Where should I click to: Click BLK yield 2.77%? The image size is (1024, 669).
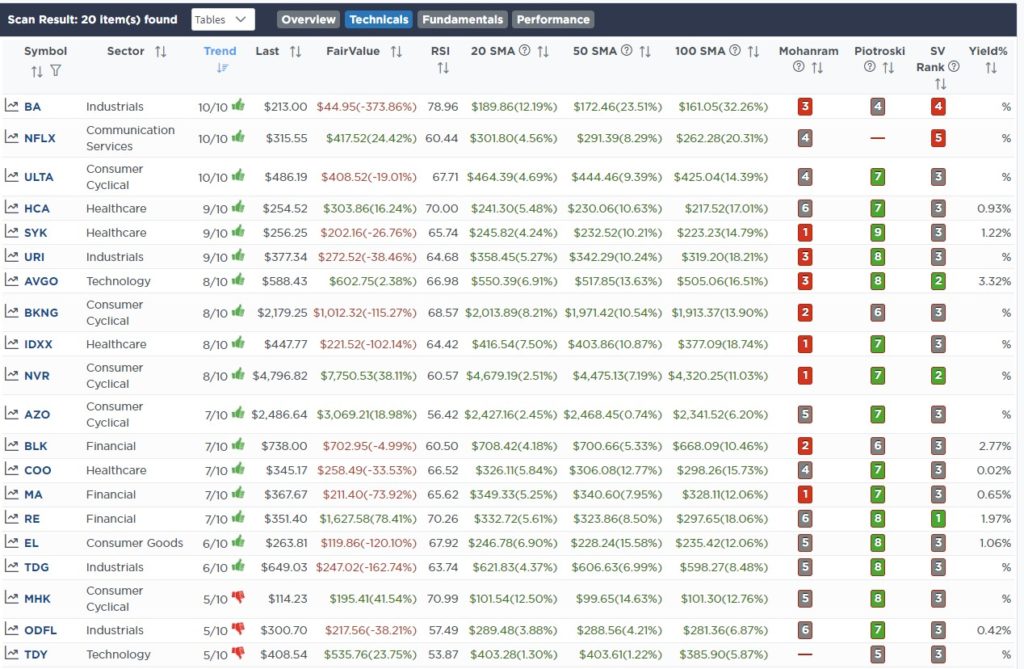click(x=995, y=446)
